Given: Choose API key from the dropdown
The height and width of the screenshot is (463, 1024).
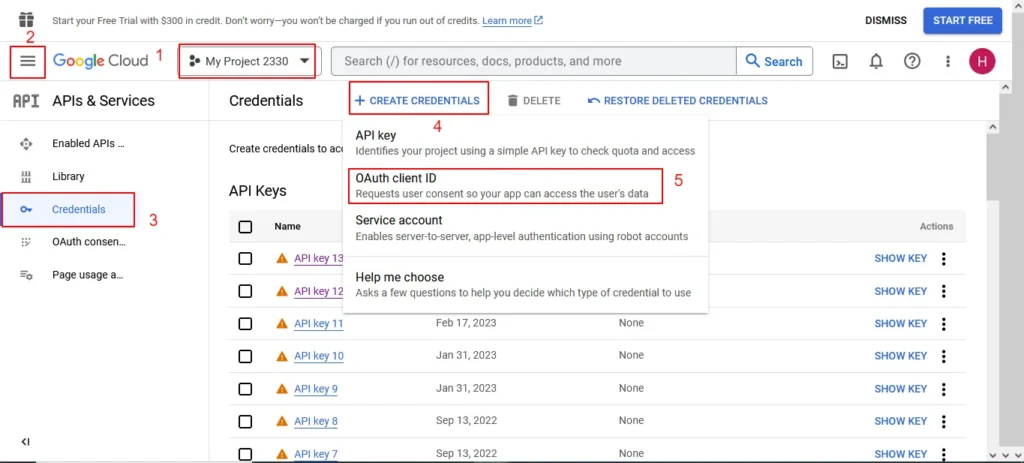Looking at the screenshot, I should click(x=525, y=142).
